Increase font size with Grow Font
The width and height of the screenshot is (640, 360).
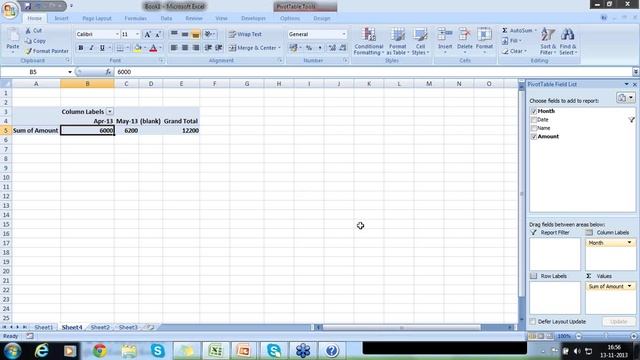point(147,34)
